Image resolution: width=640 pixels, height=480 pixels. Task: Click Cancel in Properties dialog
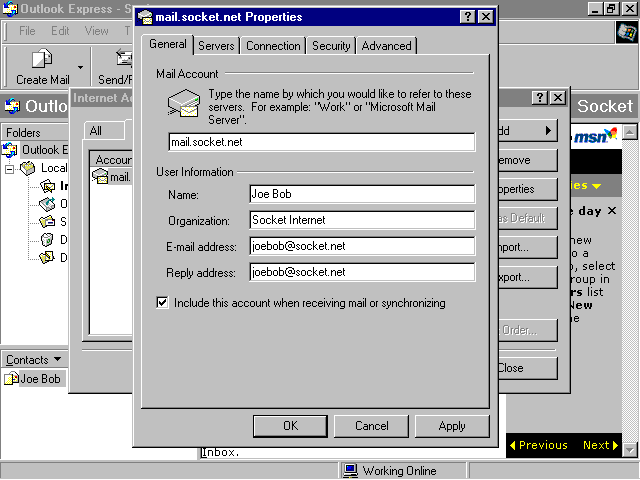click(x=371, y=426)
